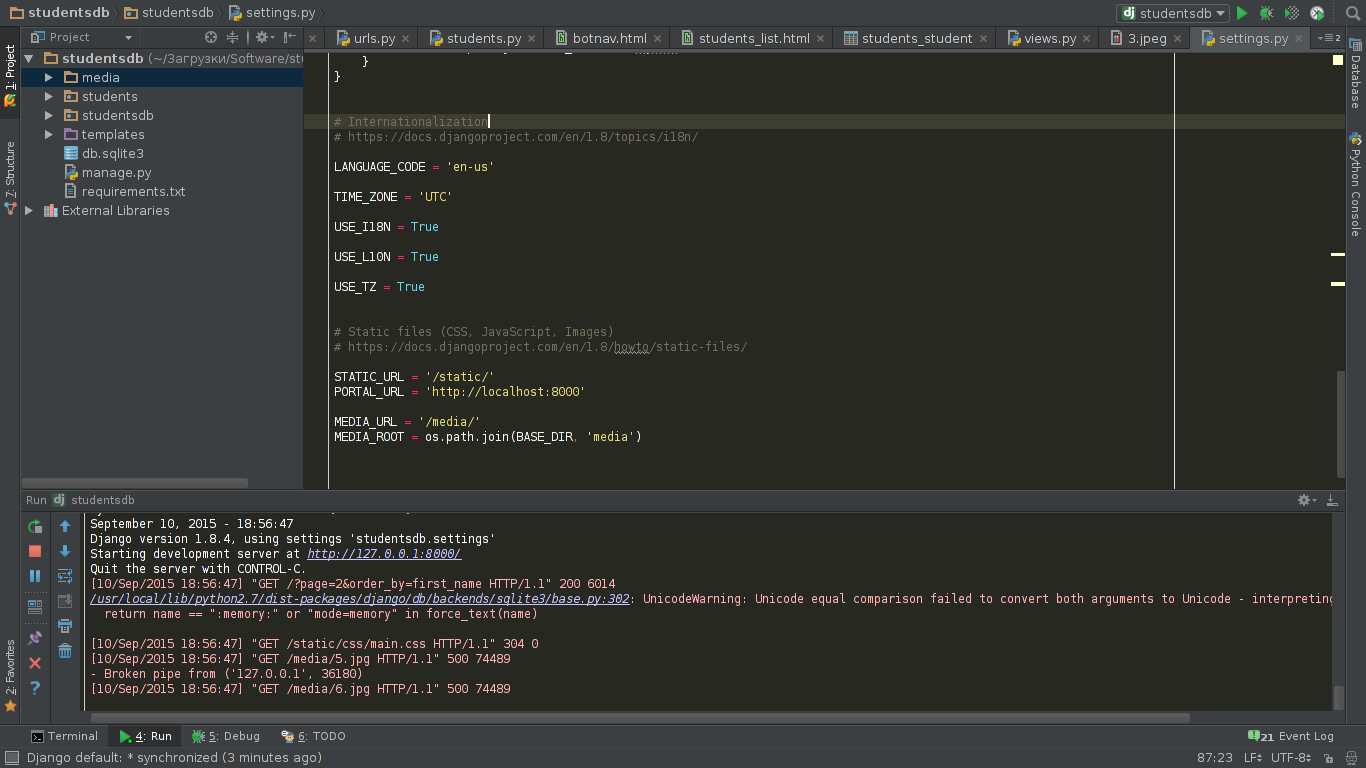Collapse all via Project panel toolbar icon
Image resolution: width=1366 pixels, height=768 pixels.
pos(233,37)
